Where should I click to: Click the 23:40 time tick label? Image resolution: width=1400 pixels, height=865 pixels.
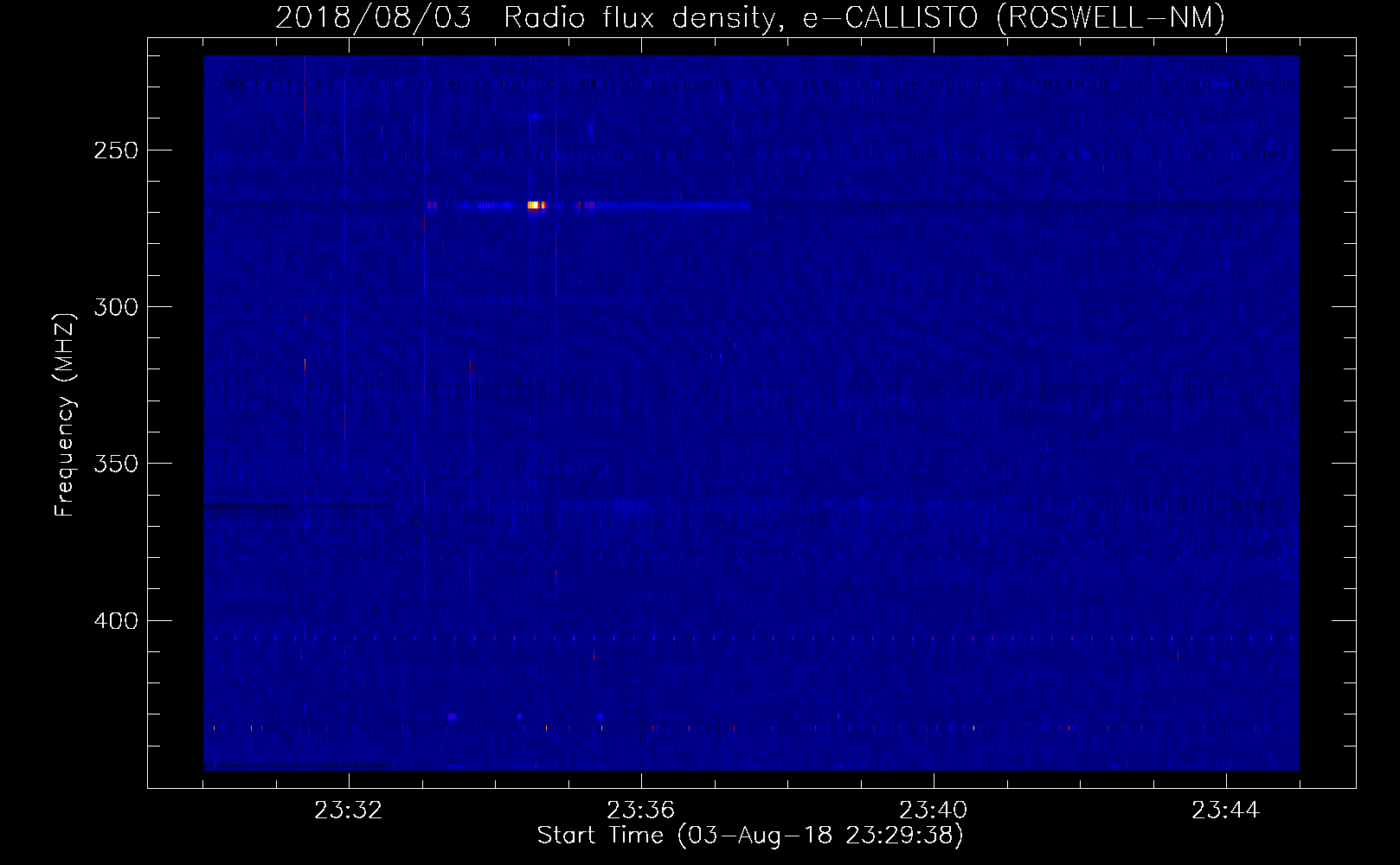(x=933, y=811)
